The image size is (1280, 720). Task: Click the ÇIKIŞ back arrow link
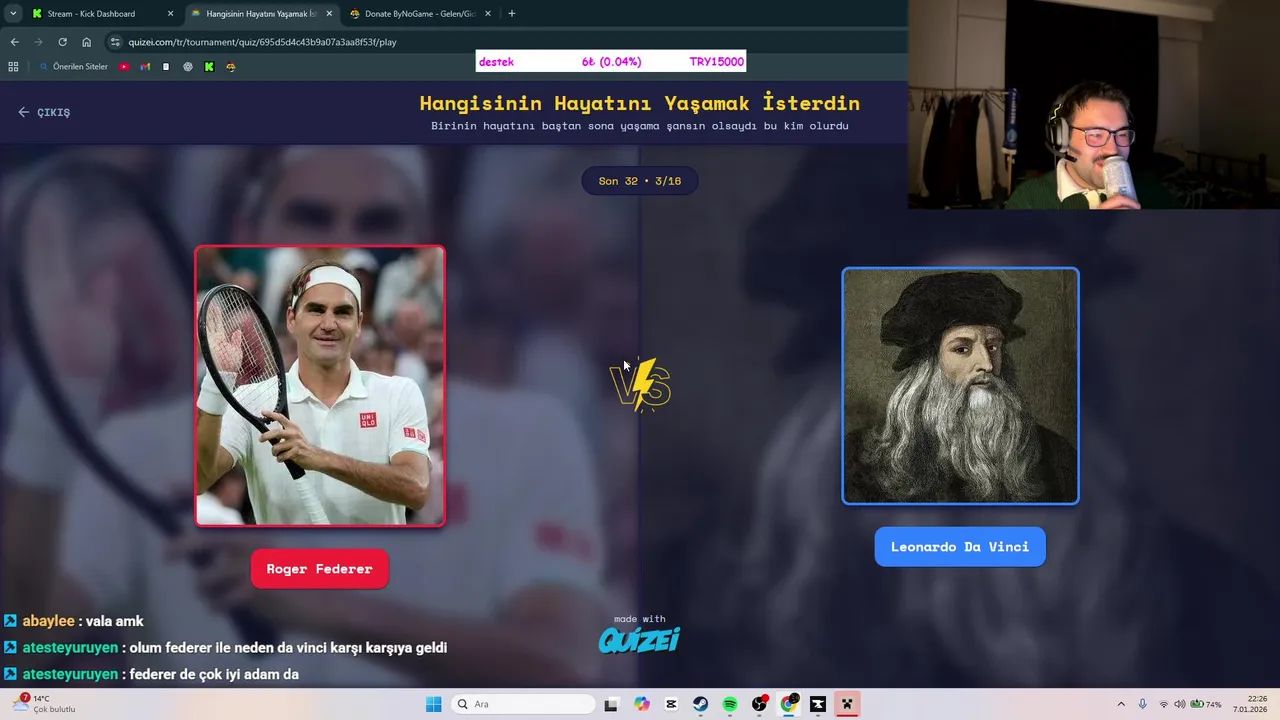click(x=44, y=112)
